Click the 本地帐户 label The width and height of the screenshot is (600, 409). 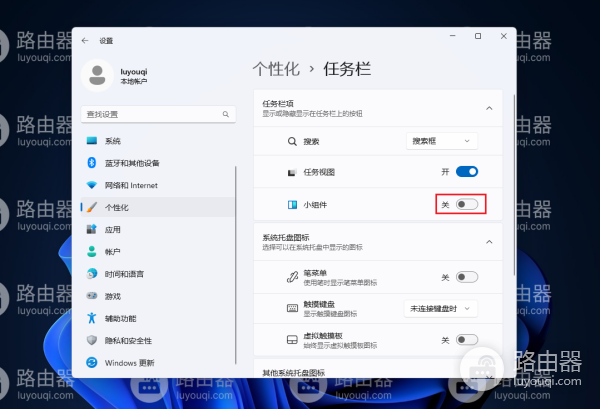tap(134, 81)
